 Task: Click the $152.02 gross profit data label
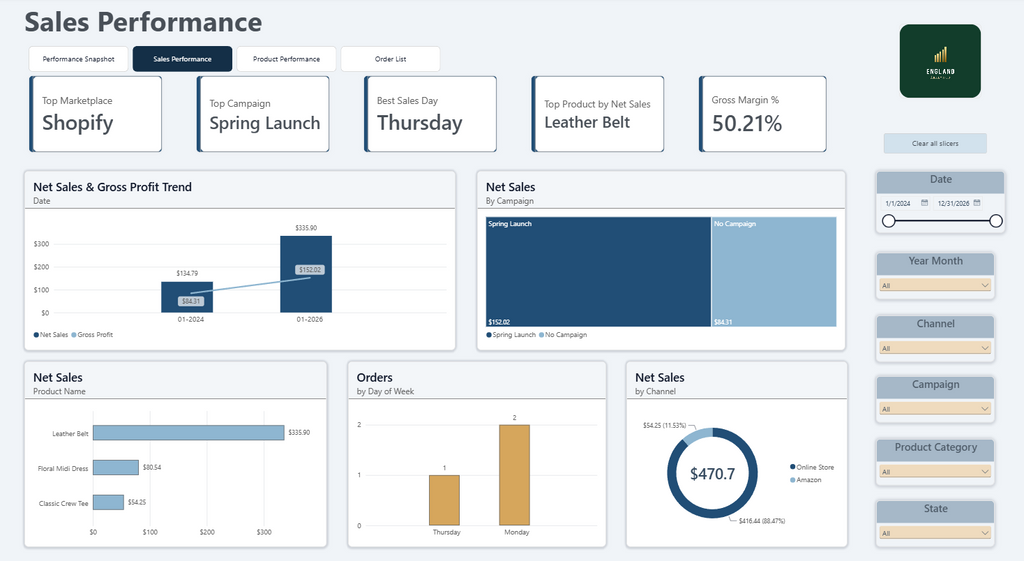coord(310,270)
